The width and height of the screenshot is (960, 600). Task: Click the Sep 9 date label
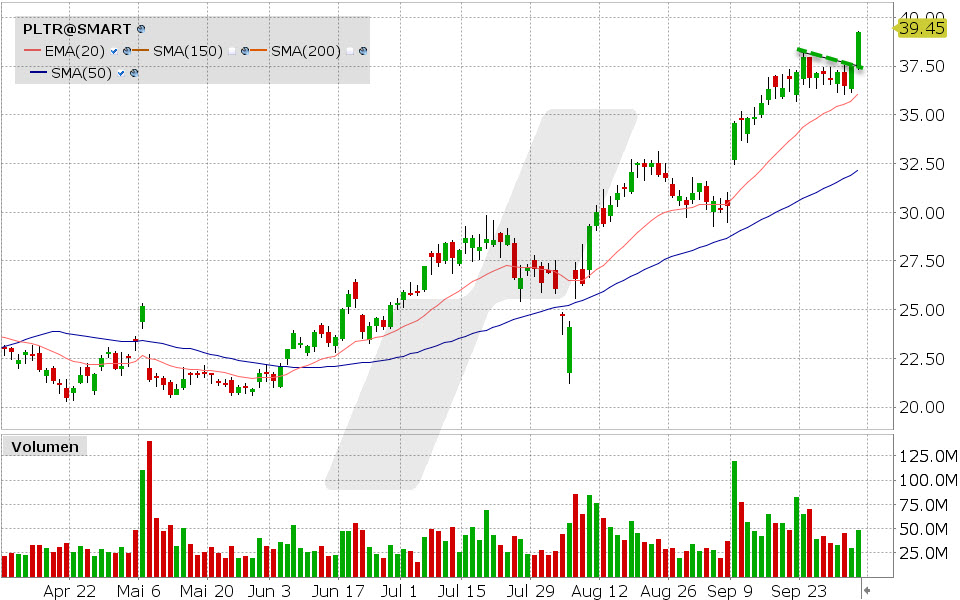(730, 591)
